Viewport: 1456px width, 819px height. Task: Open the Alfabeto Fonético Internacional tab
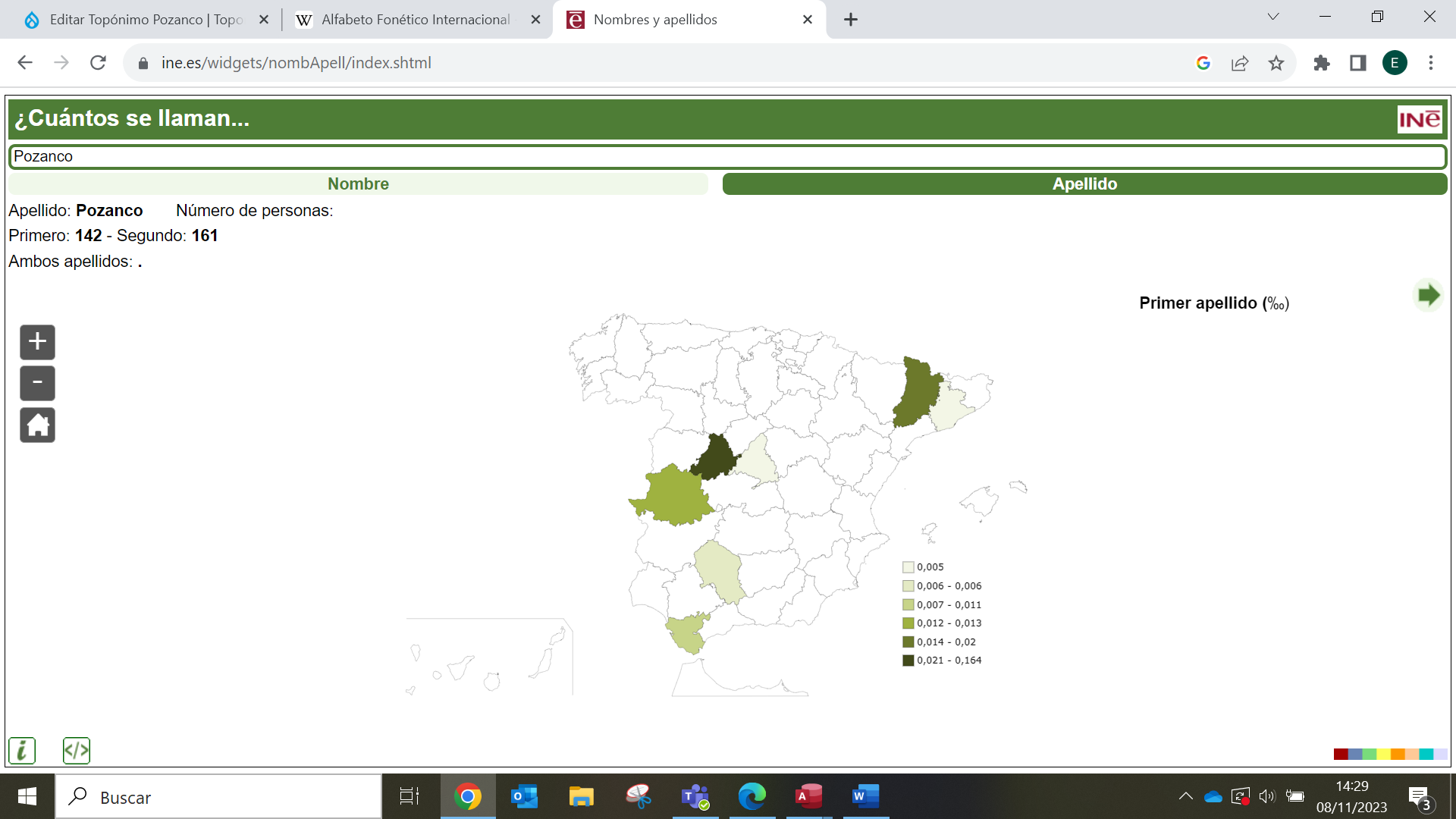pyautogui.click(x=416, y=20)
